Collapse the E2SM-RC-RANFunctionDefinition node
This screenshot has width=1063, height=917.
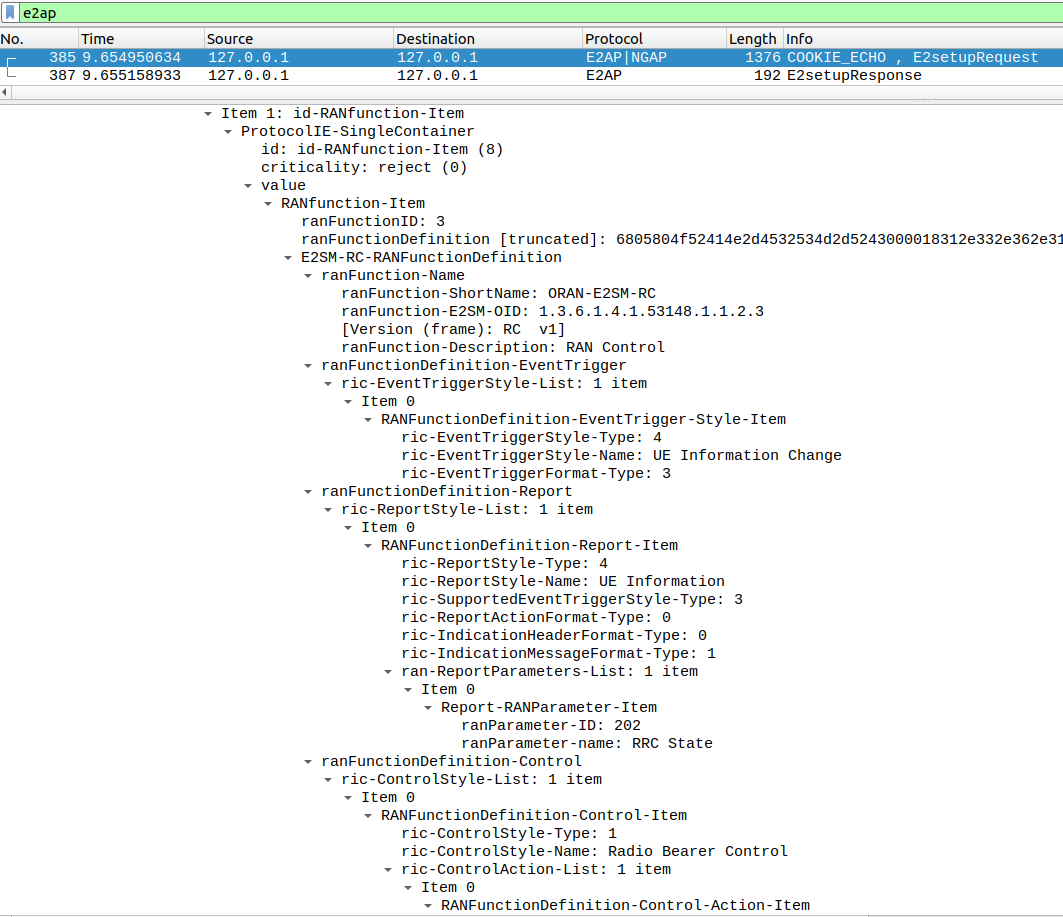pos(287,257)
